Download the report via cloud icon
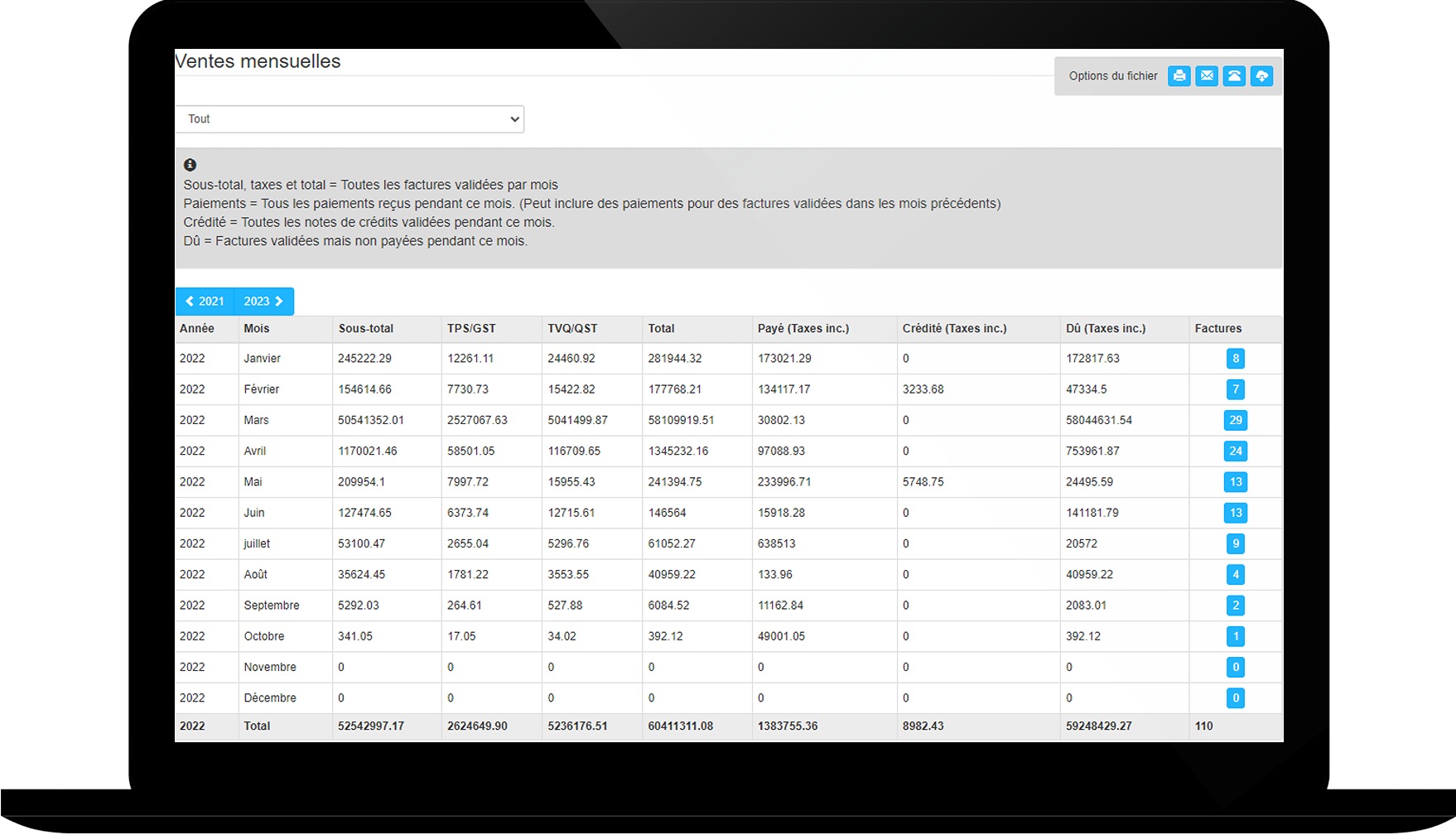The width and height of the screenshot is (1456, 835). pos(1261,76)
